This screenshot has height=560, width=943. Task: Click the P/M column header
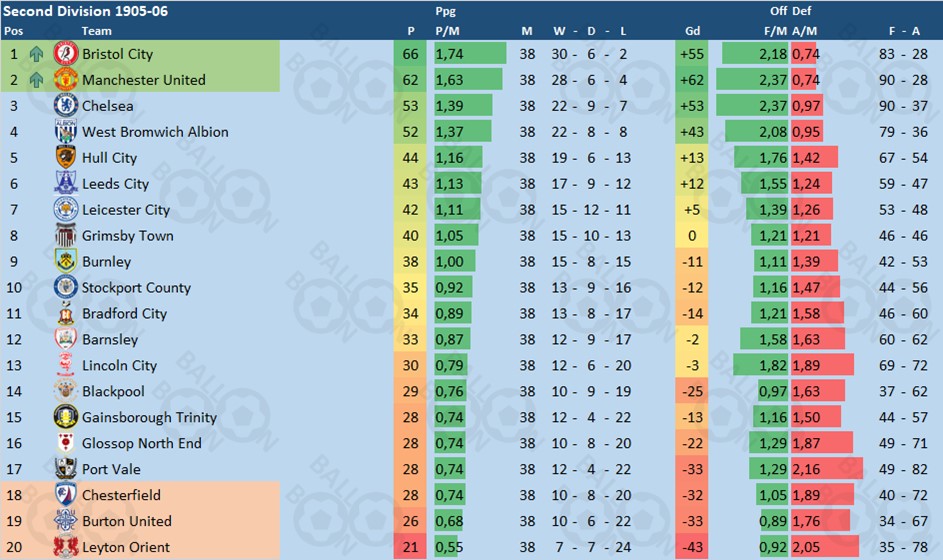[447, 31]
